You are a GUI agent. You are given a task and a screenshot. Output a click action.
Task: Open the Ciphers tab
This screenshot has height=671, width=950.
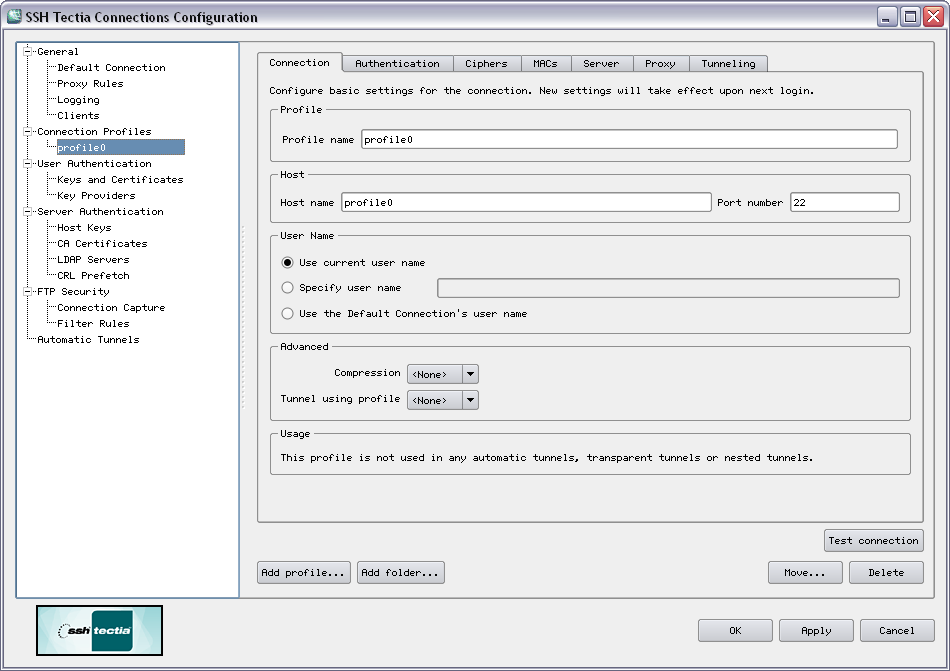tap(487, 62)
